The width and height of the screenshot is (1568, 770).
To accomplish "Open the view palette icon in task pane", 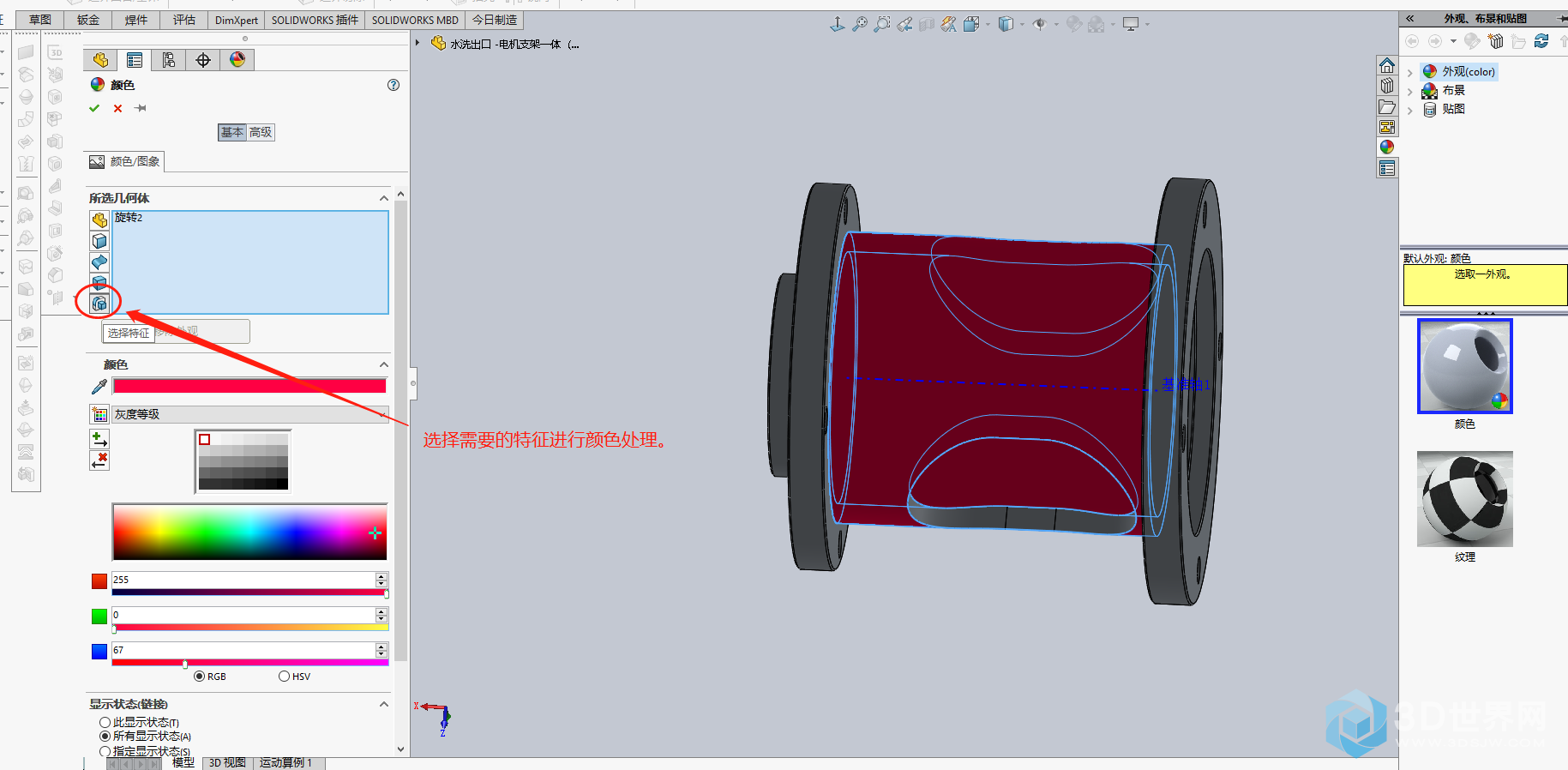I will click(1387, 127).
